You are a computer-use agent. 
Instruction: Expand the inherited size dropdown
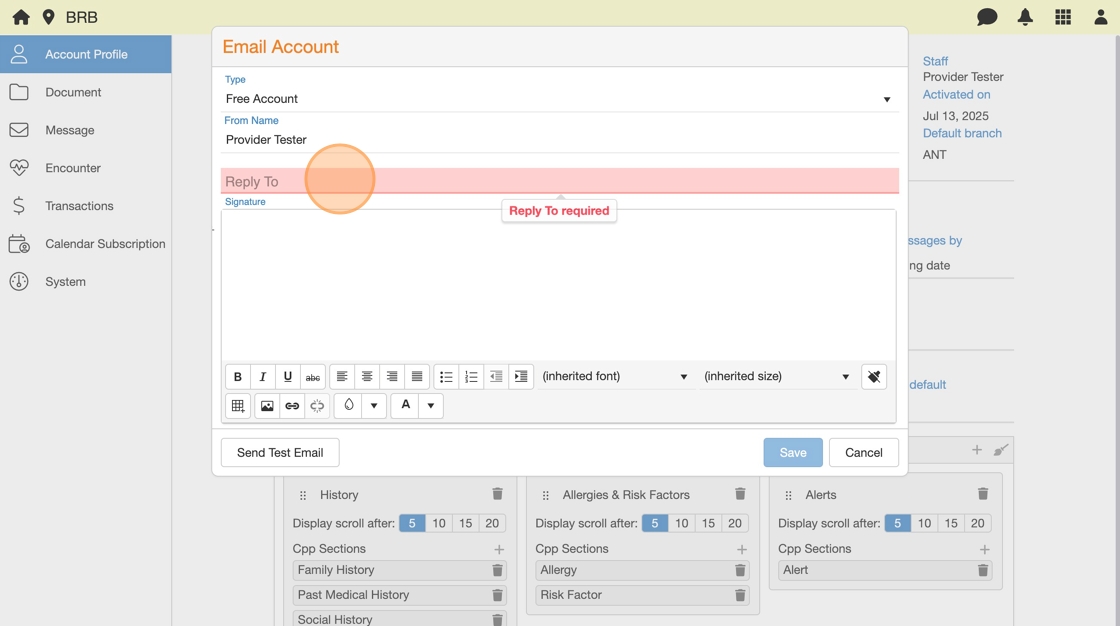776,377
